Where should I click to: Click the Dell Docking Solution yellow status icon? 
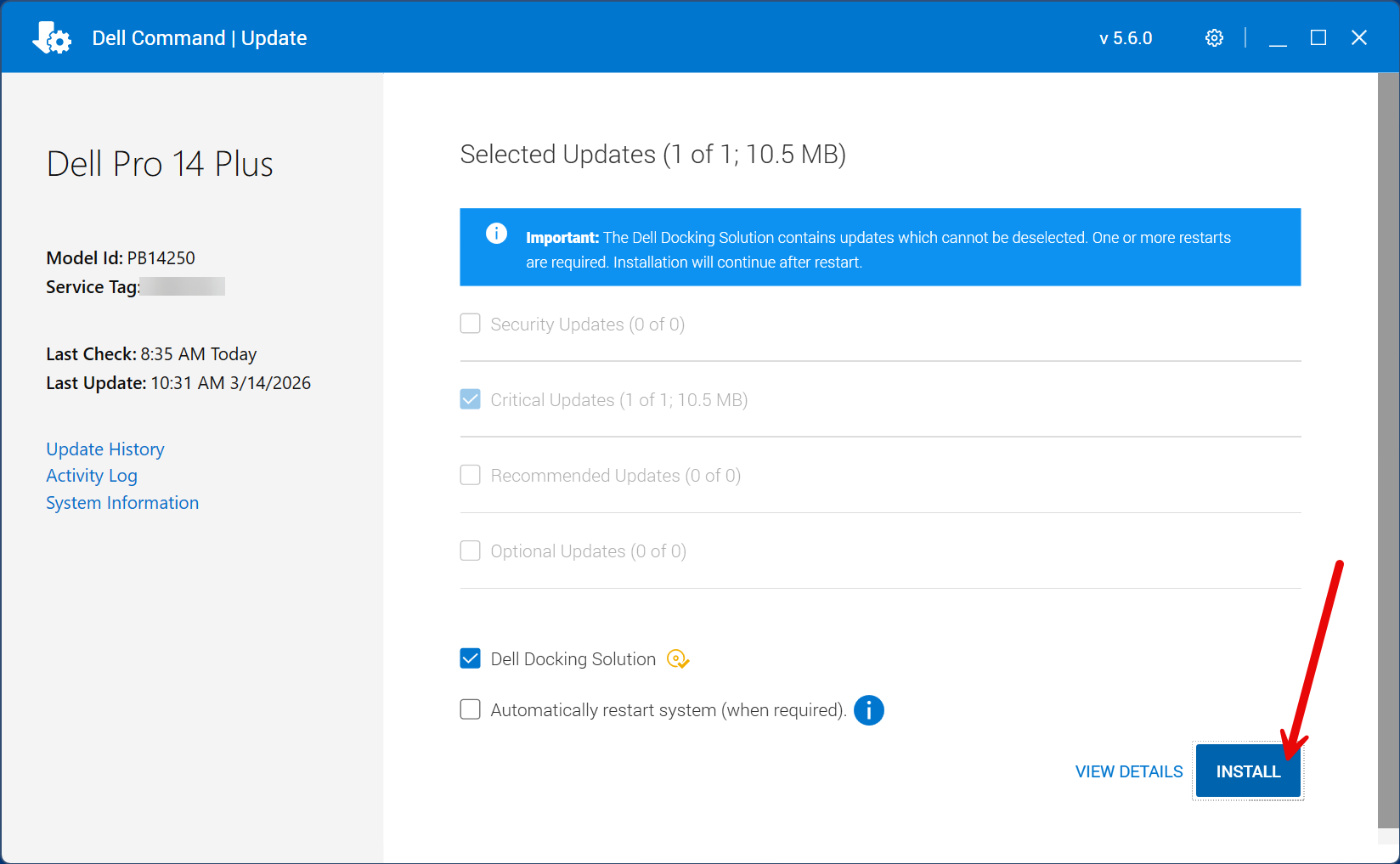click(x=677, y=659)
